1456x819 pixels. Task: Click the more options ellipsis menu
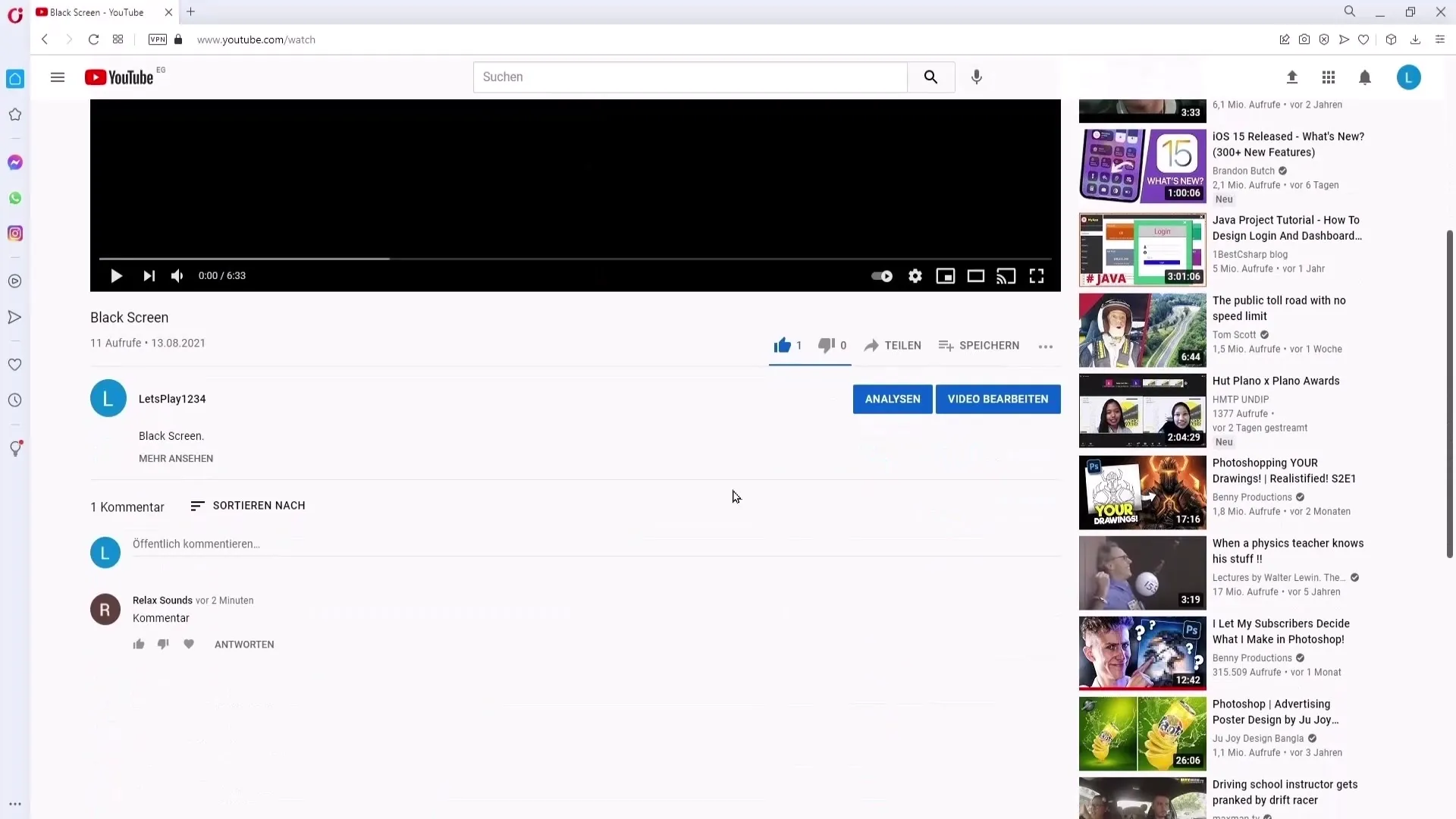click(1045, 346)
